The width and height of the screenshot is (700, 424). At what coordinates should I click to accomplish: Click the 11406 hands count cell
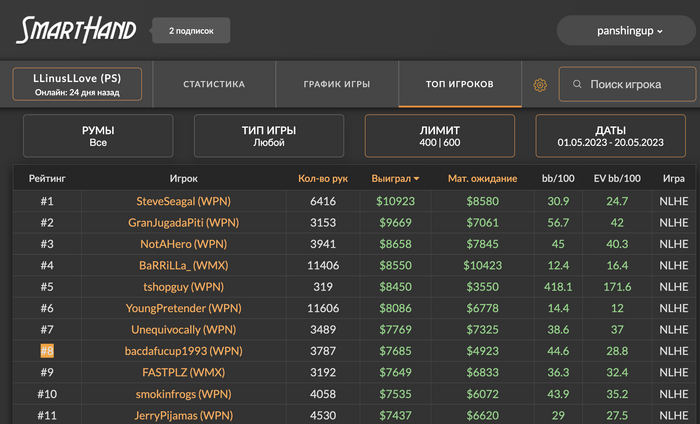[323, 266]
